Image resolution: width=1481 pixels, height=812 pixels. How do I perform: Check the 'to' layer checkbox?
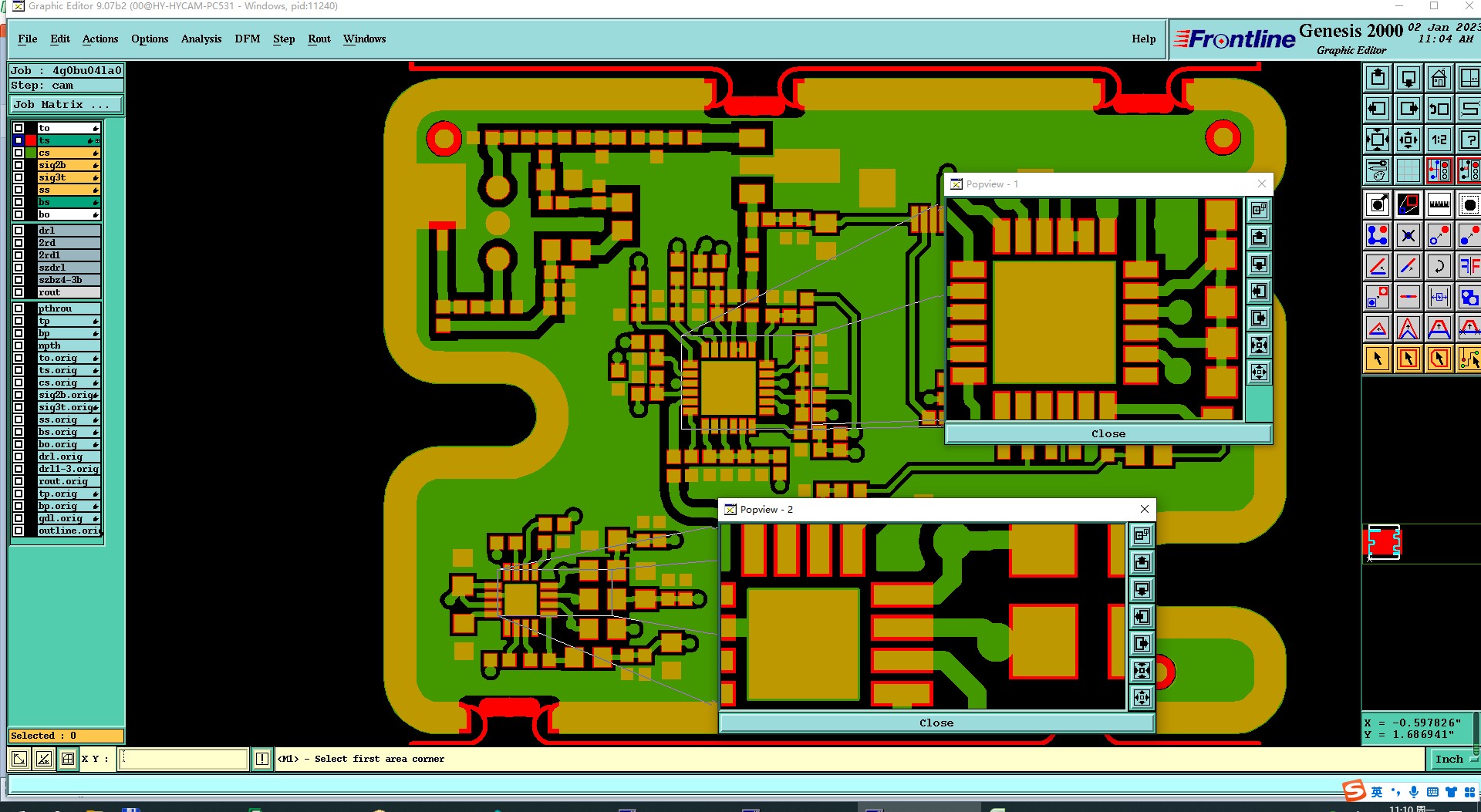(x=19, y=128)
